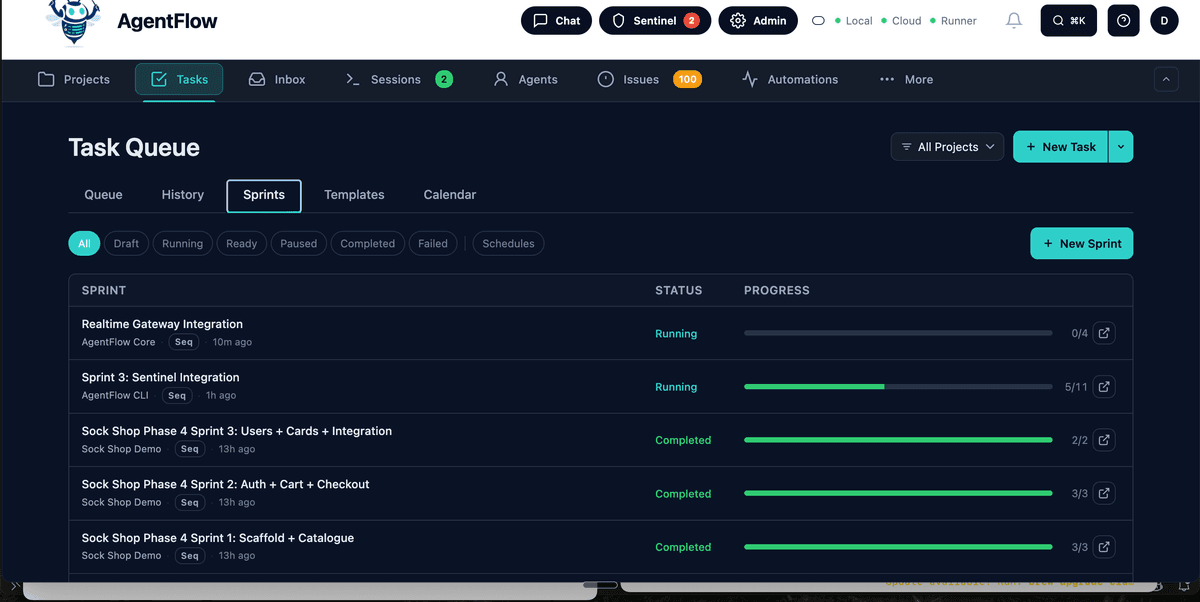Click the Sprint 3 Sentinel Integration progress bar

897,387
